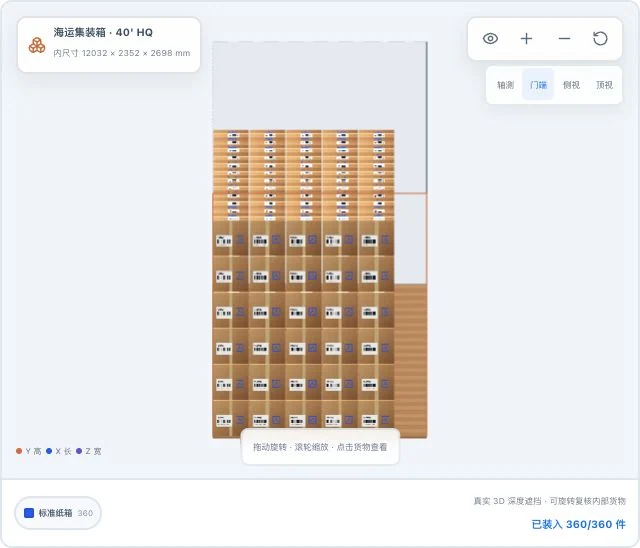This screenshot has width=640, height=548.
Task: Click the 内尺寸 12032 × 2352 × 2698 mm text
Action: [x=122, y=53]
